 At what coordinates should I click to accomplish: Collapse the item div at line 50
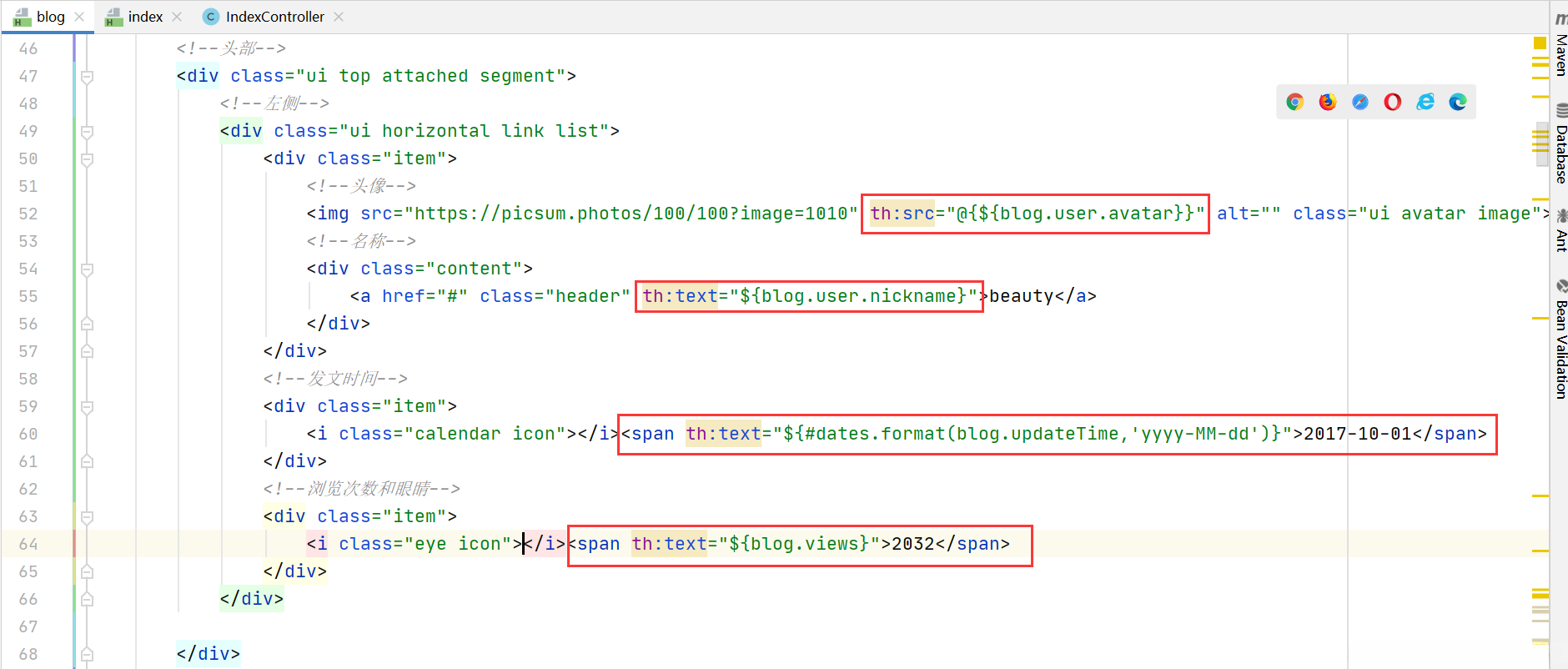[87, 159]
